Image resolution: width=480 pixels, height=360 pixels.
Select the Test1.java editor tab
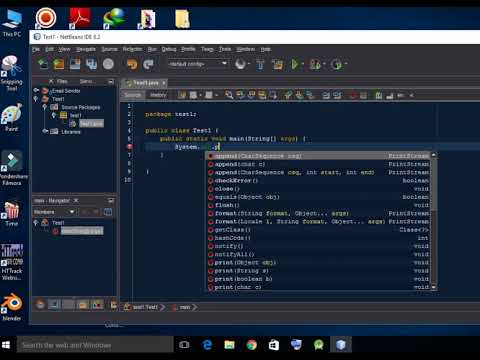click(143, 83)
